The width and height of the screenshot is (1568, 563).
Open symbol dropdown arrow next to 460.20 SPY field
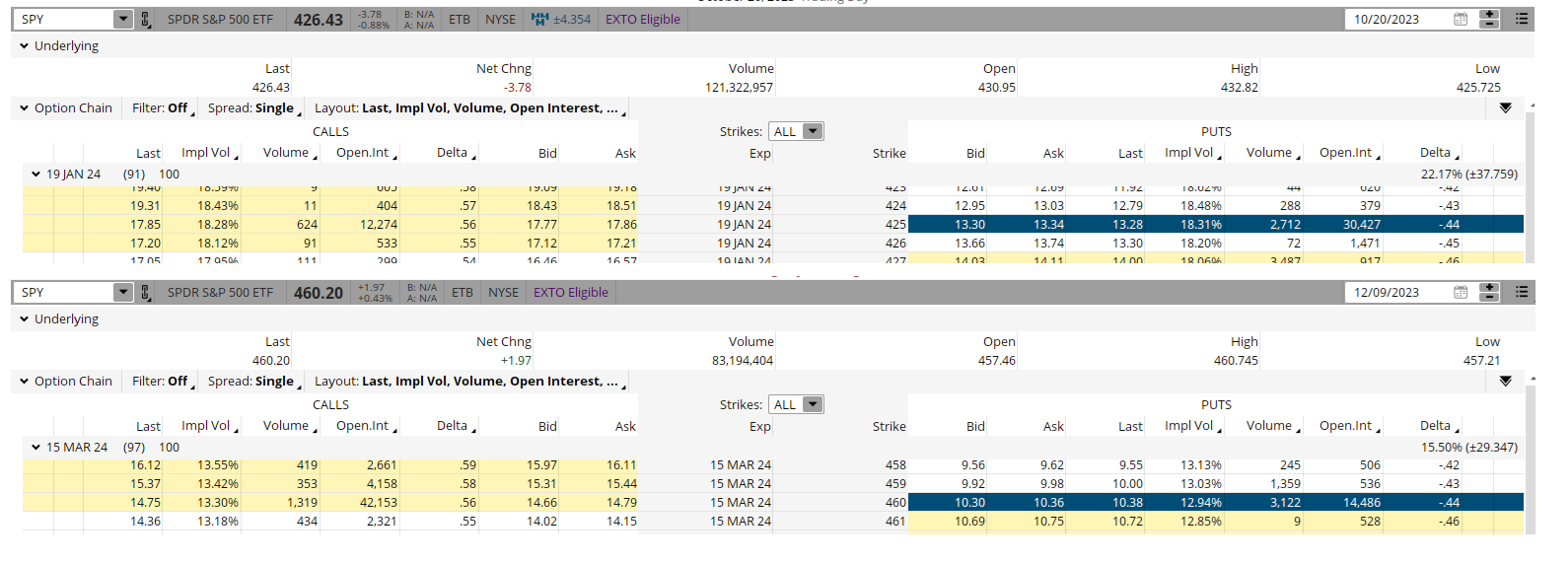122,293
